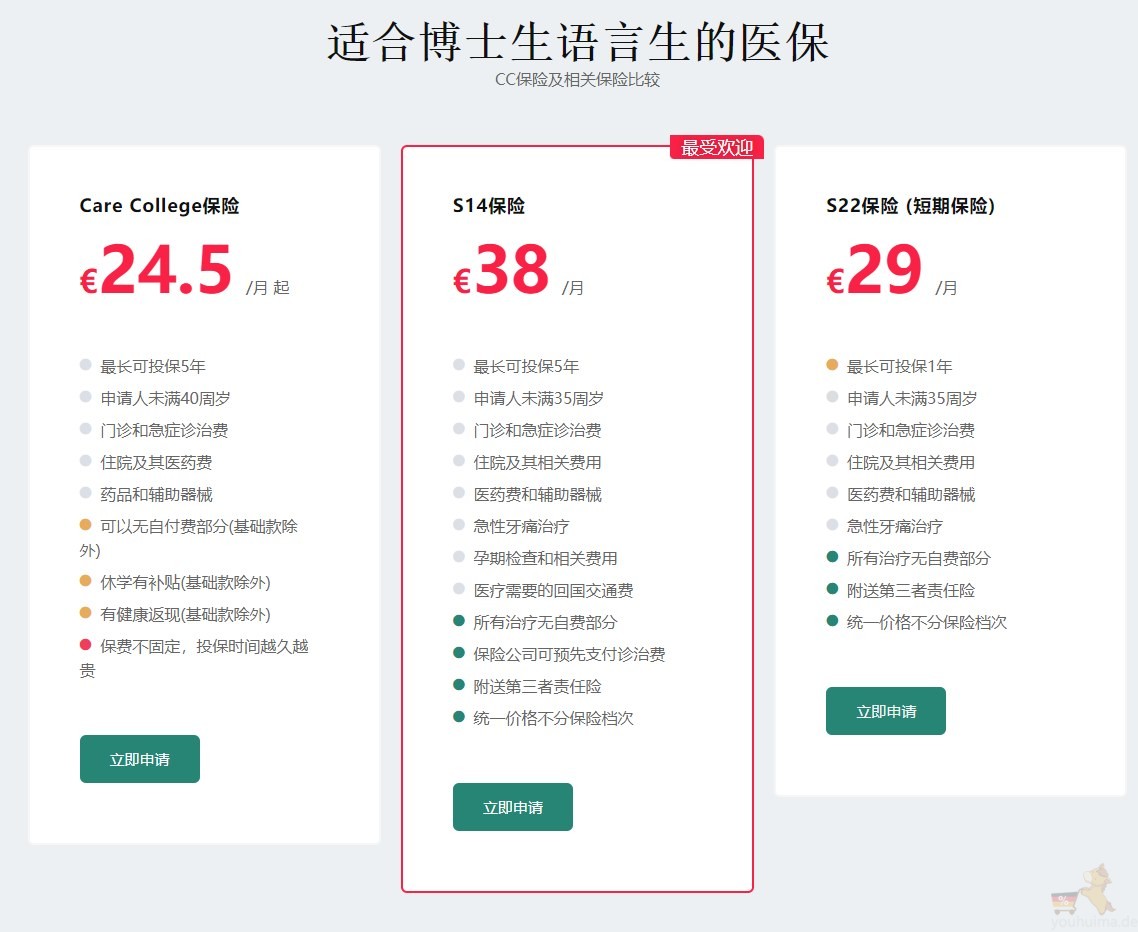Click 保费不固定，投保时间越久越贵 item
This screenshot has width=1138, height=932.
194,658
